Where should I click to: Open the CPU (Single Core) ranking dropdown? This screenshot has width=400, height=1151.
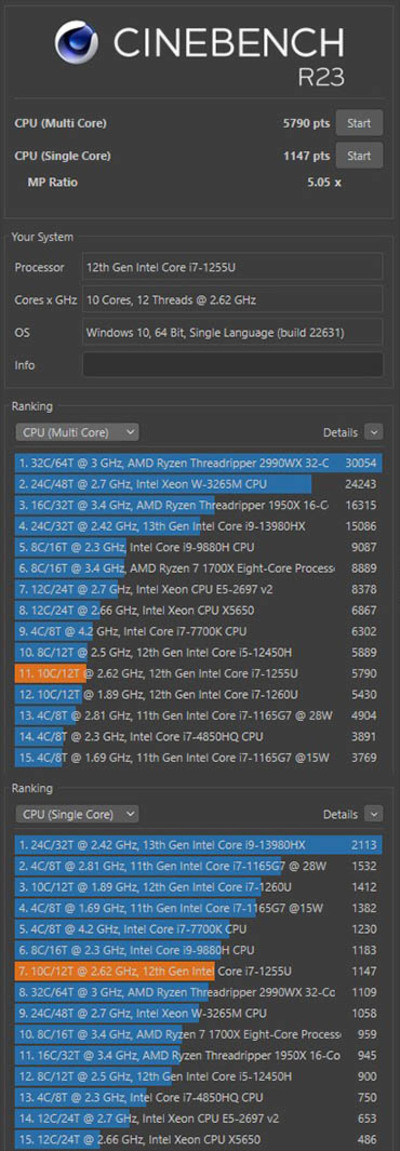coord(77,814)
